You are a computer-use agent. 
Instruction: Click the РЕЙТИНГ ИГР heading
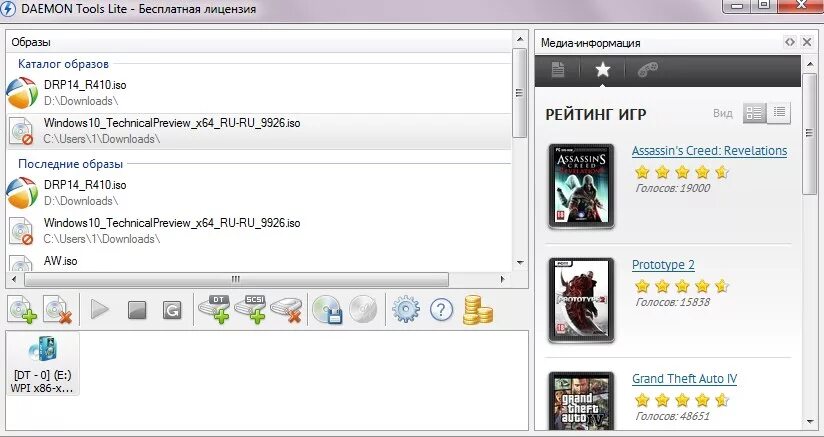coord(596,115)
